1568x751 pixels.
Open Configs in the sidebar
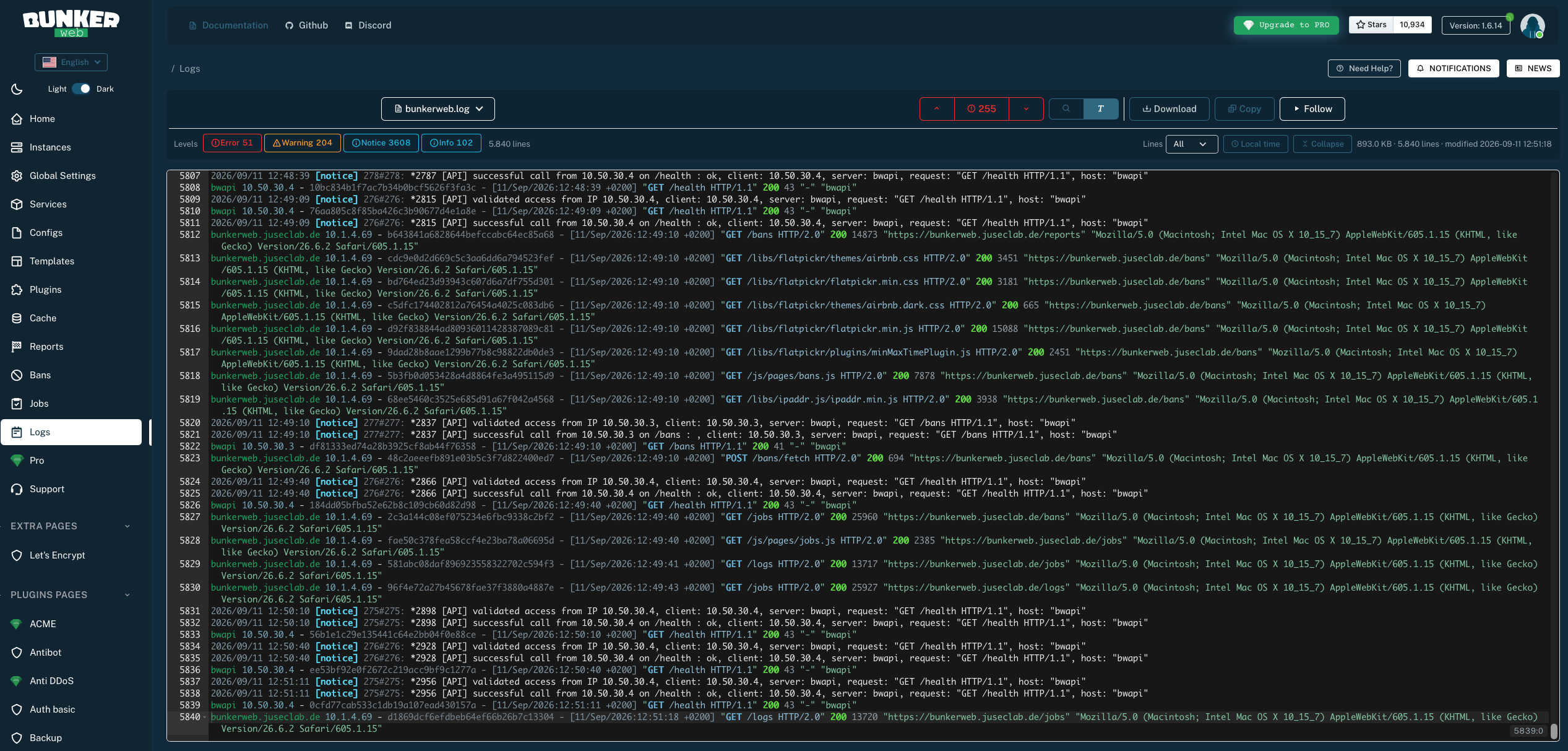pyautogui.click(x=71, y=233)
